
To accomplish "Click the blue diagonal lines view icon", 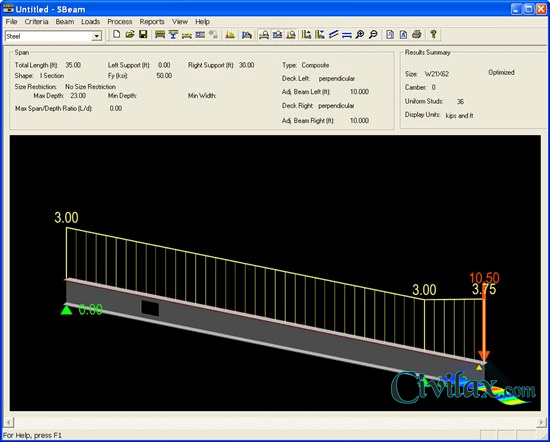I will [x=334, y=34].
